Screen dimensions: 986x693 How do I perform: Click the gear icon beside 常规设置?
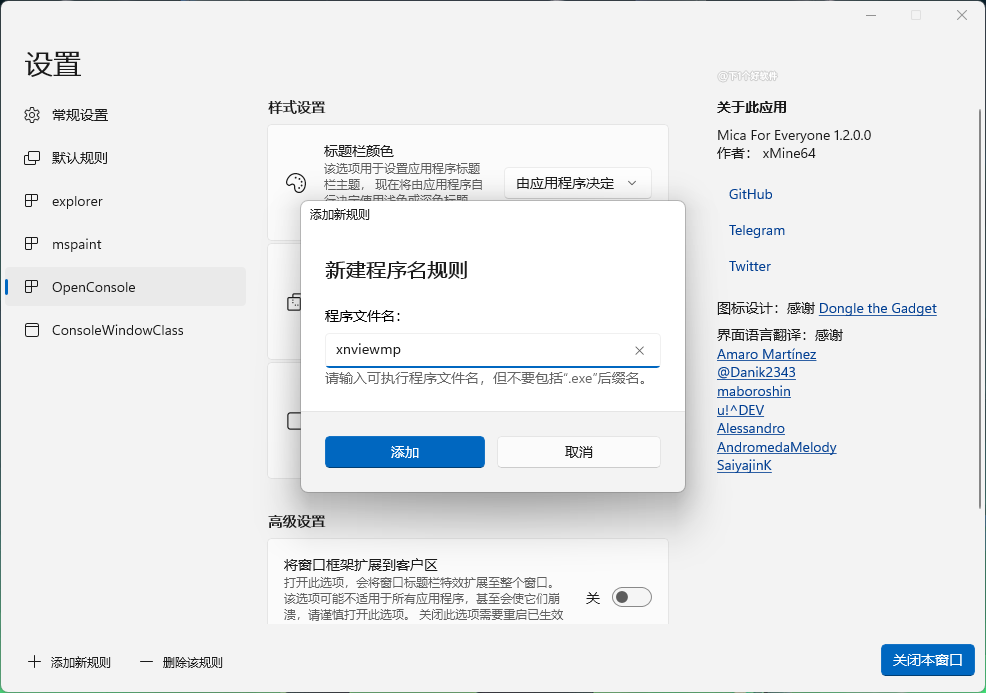pos(32,115)
